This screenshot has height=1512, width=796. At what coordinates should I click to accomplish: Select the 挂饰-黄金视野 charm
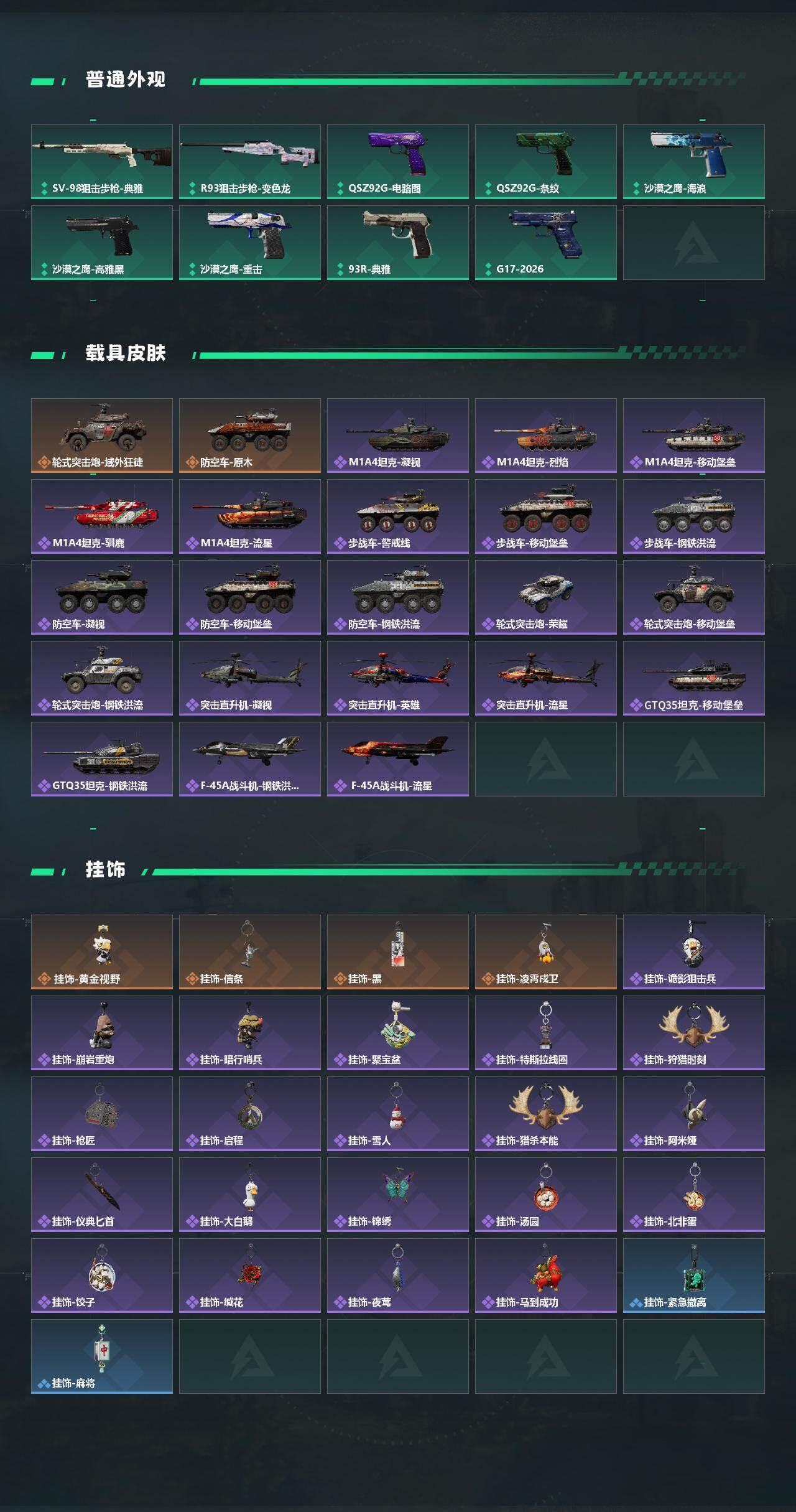tap(102, 952)
